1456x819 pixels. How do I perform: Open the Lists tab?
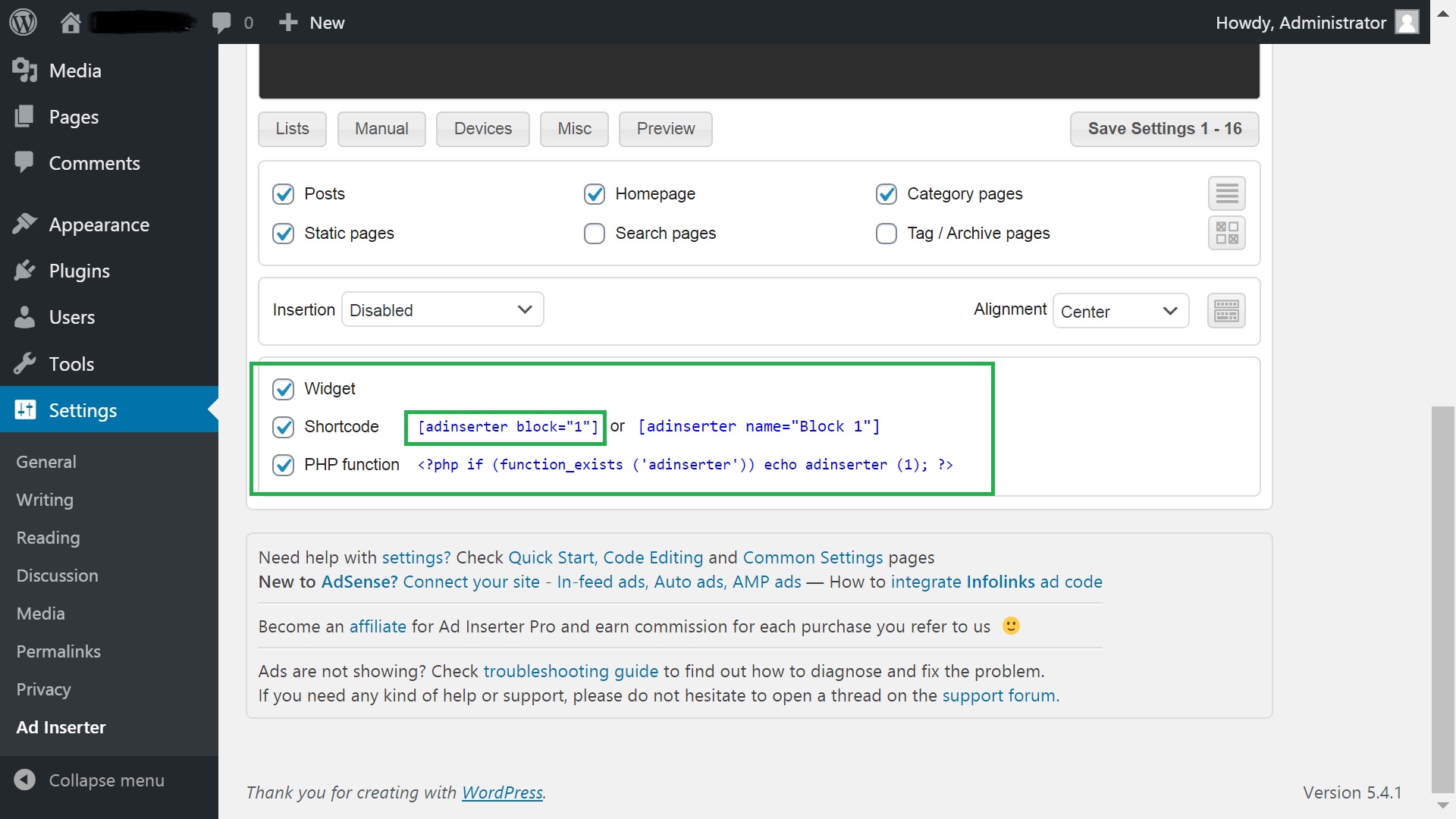(x=292, y=129)
